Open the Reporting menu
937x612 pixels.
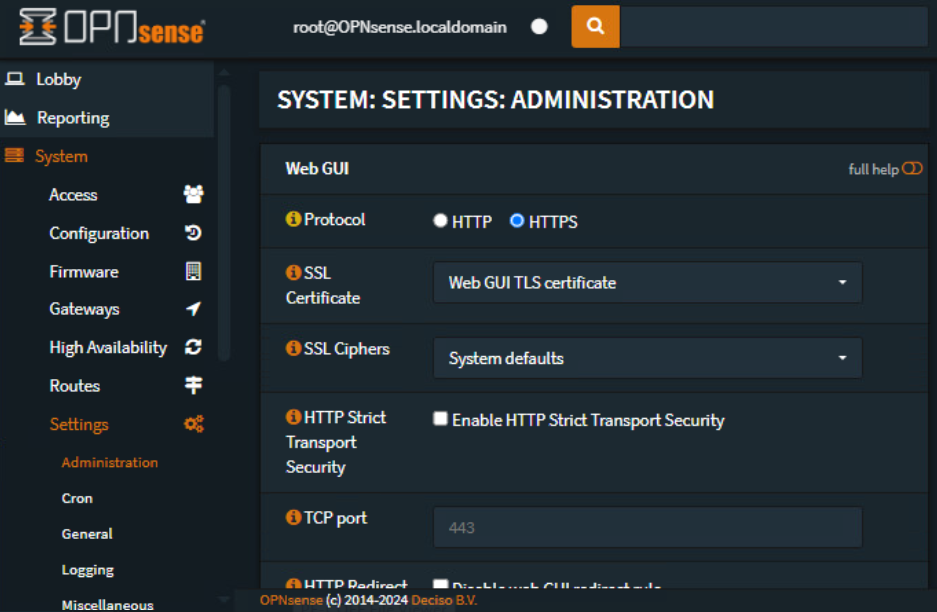click(73, 118)
